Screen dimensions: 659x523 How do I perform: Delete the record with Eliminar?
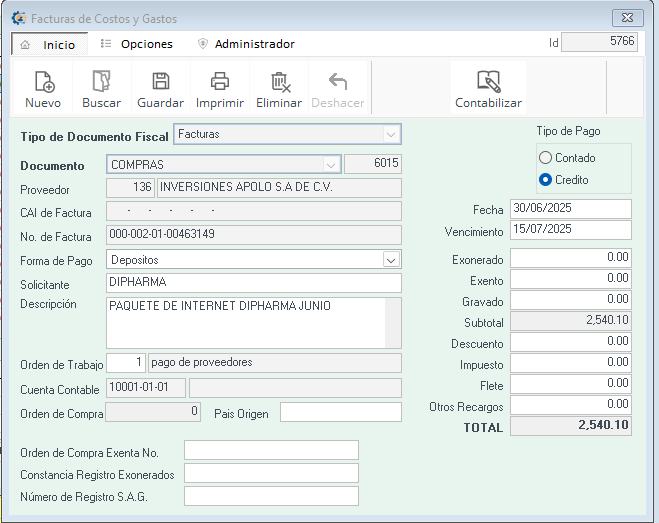point(279,82)
